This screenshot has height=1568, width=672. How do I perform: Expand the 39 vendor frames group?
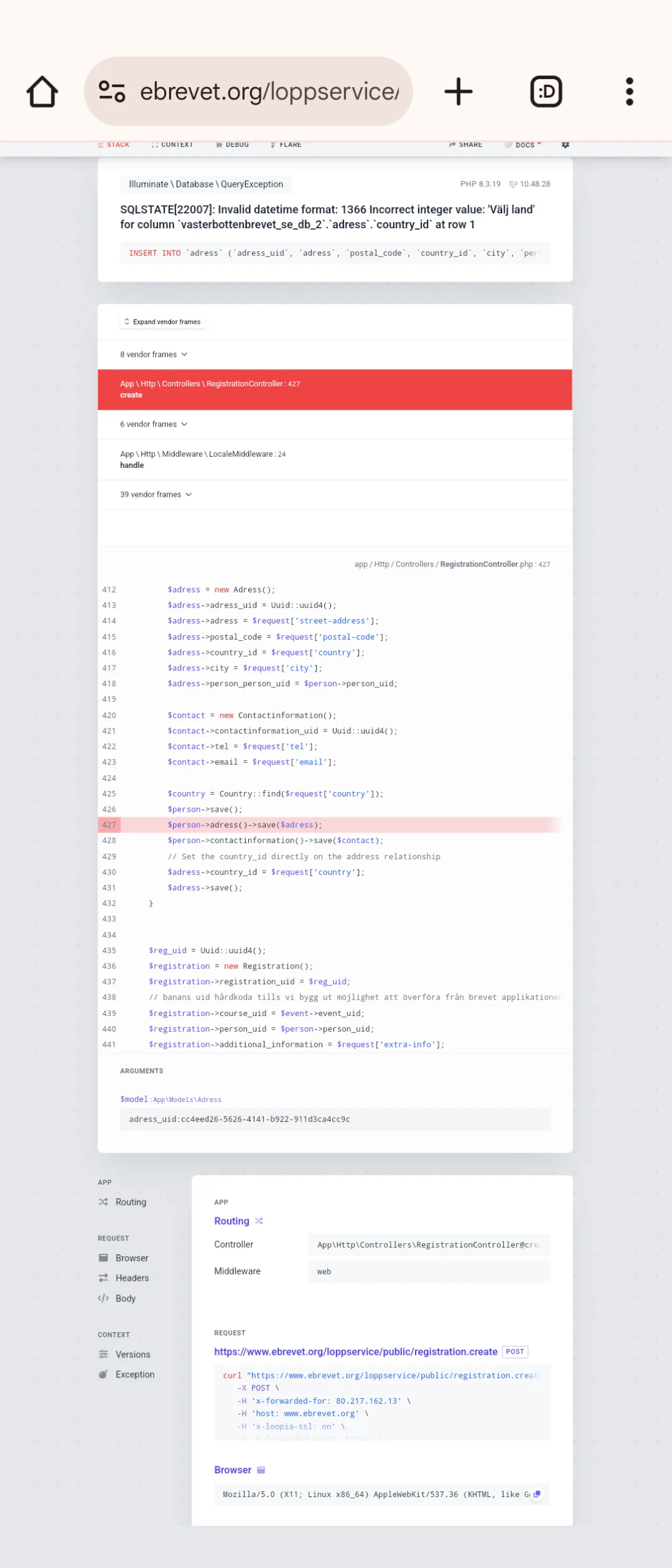coord(156,494)
